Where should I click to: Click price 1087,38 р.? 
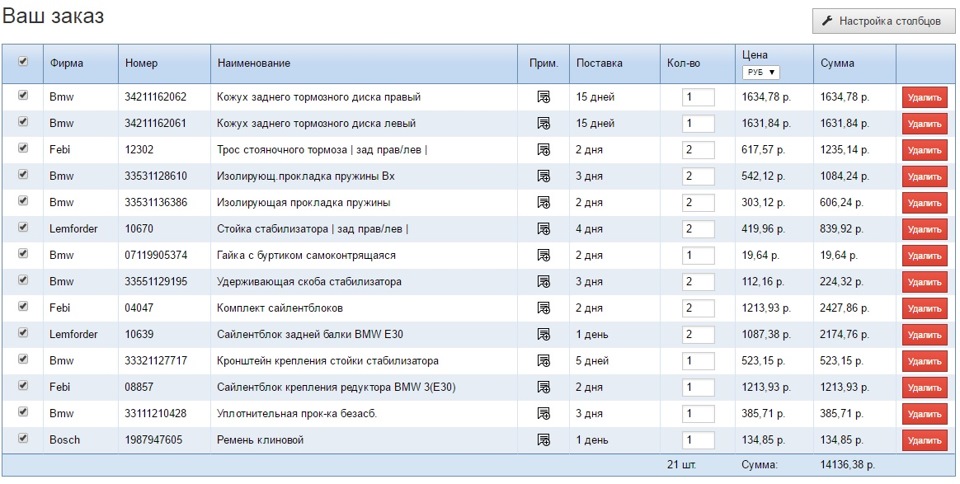click(x=767, y=335)
